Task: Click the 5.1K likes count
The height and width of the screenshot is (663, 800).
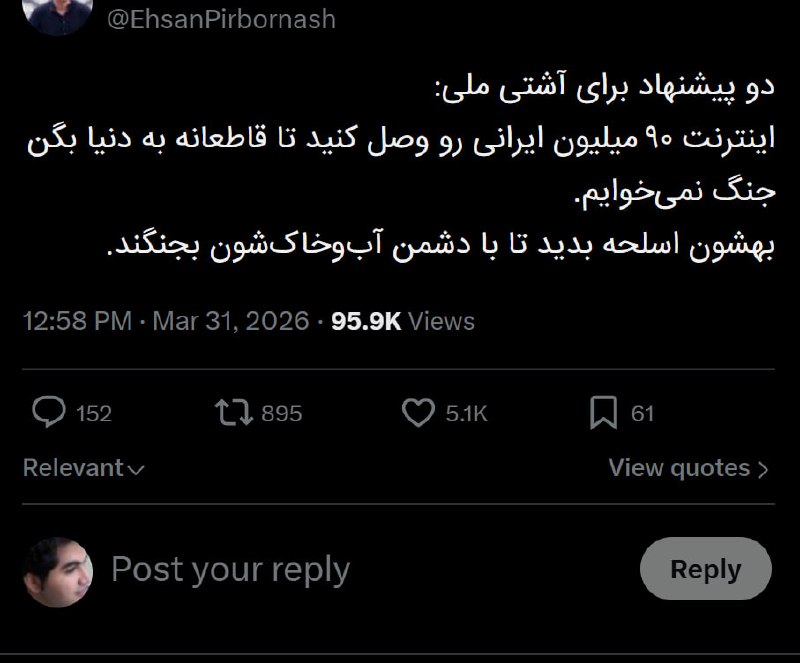Action: click(466, 413)
